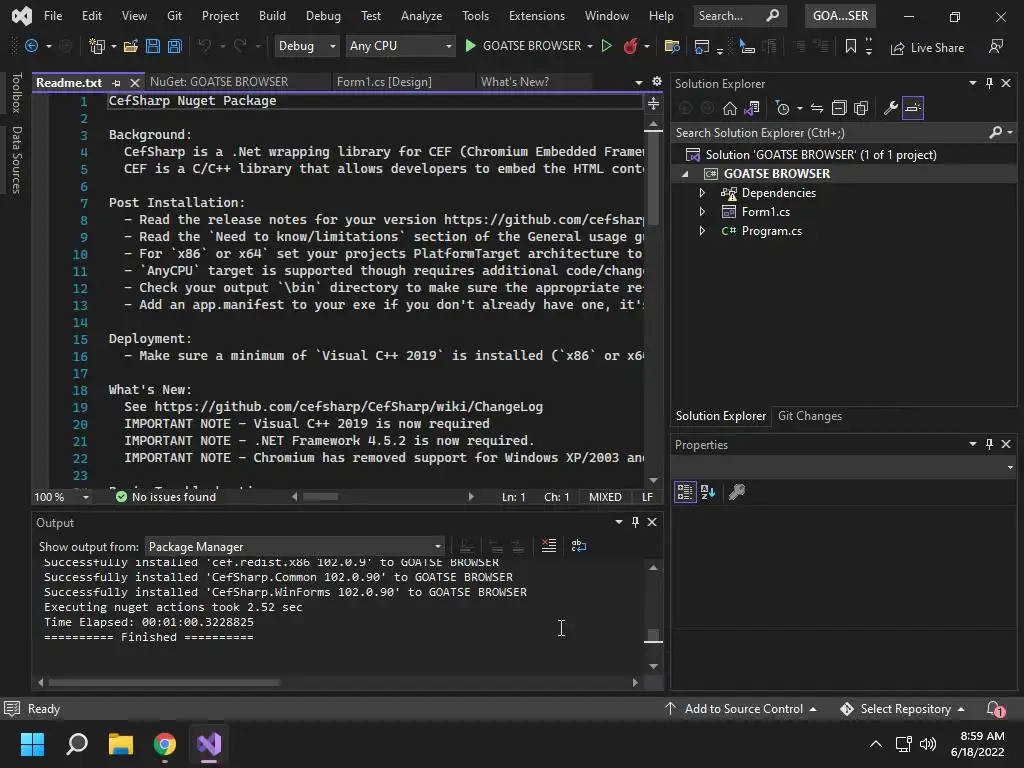Expand the Form1.cs tree node
The width and height of the screenshot is (1024, 768).
pyautogui.click(x=702, y=212)
